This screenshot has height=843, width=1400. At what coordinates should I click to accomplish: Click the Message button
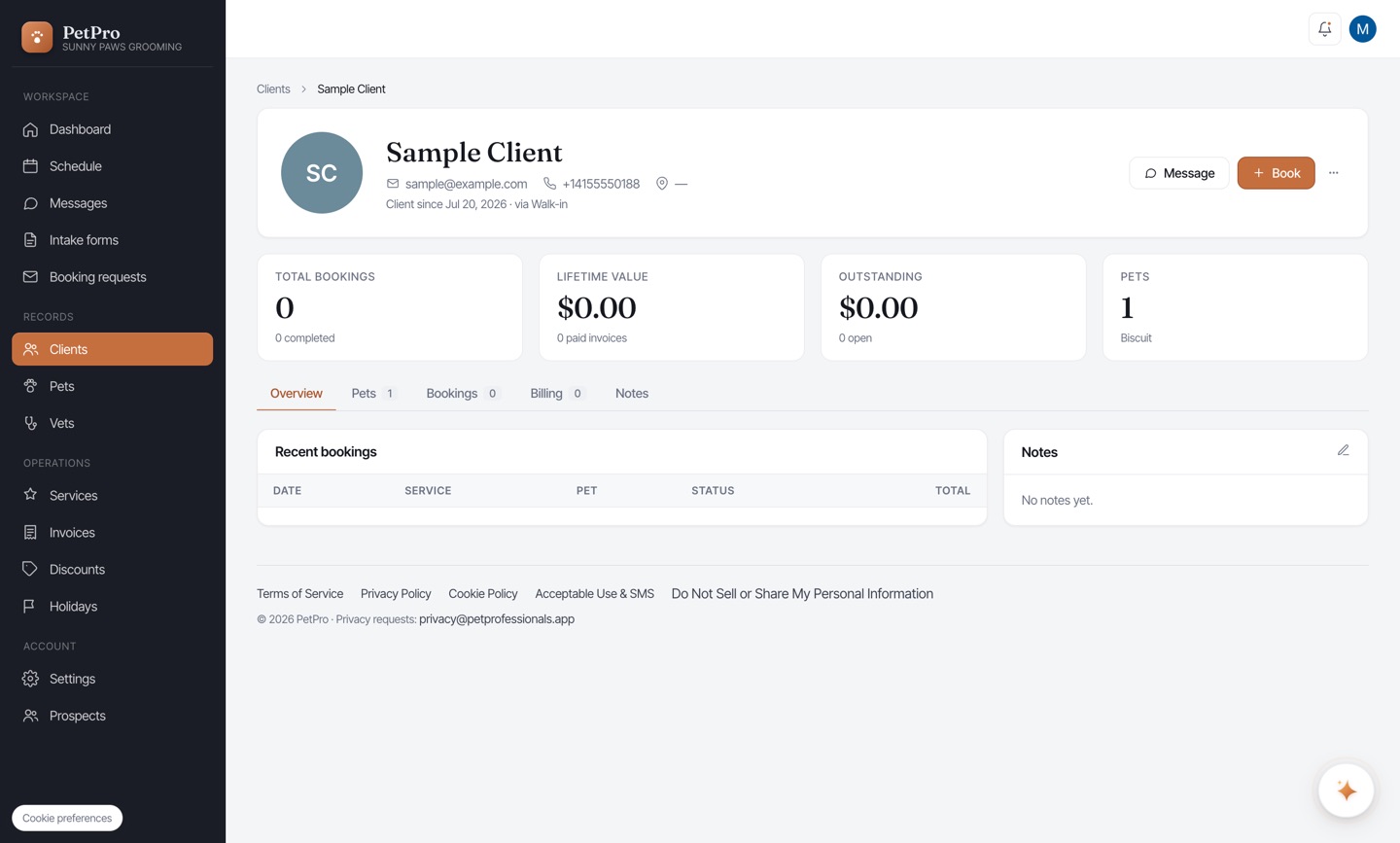coord(1178,173)
